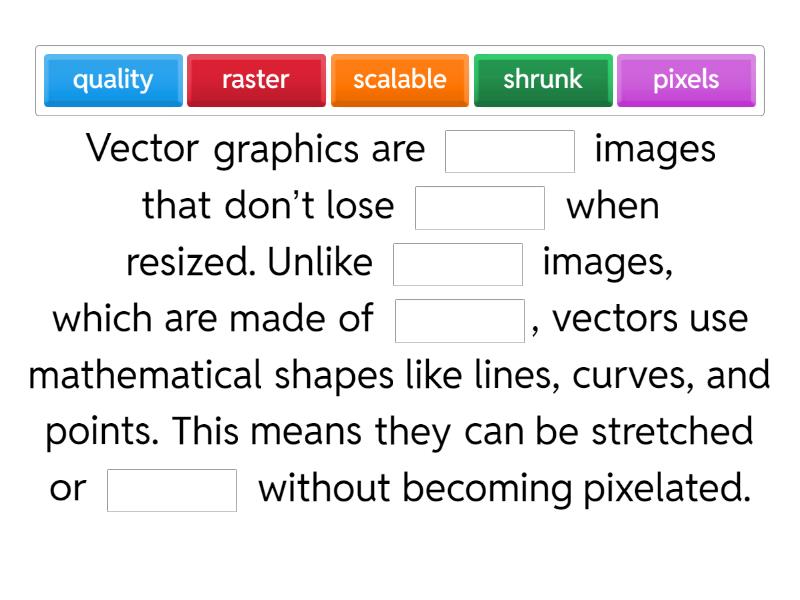
Task: Focus the empty box before 'when'
Action: coord(480,208)
